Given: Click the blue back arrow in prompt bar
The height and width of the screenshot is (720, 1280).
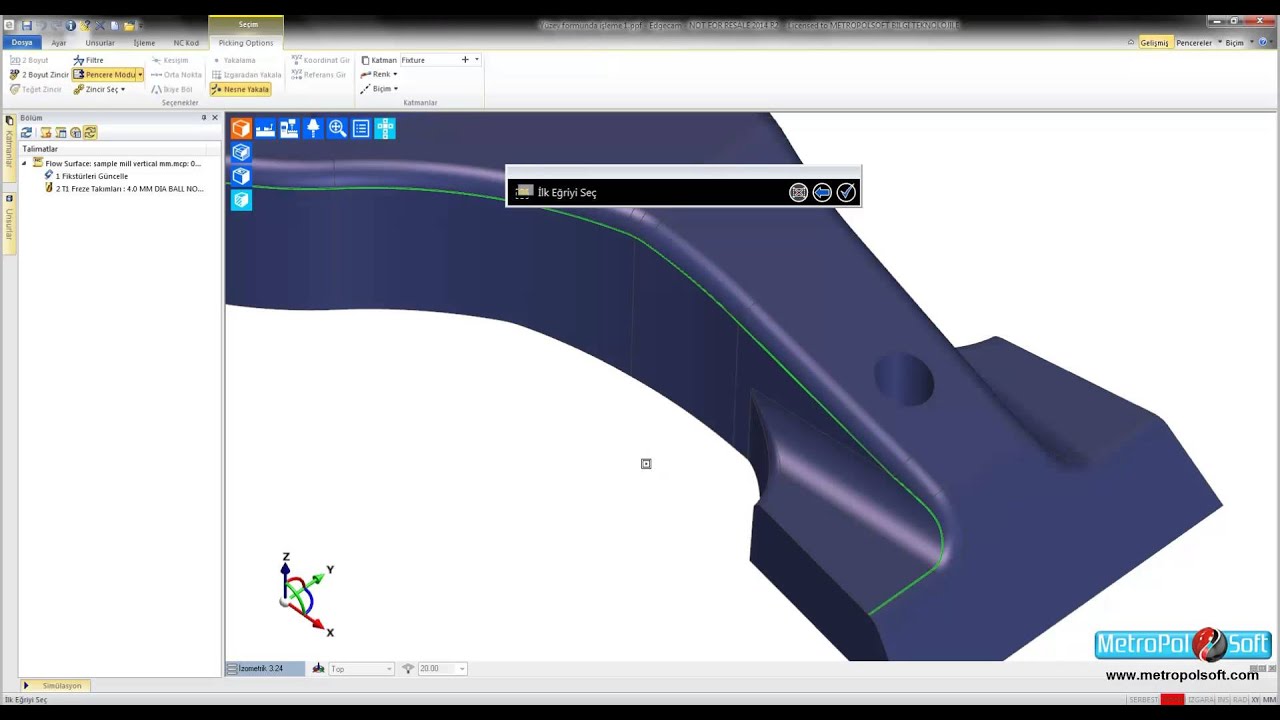Looking at the screenshot, I should tap(822, 192).
